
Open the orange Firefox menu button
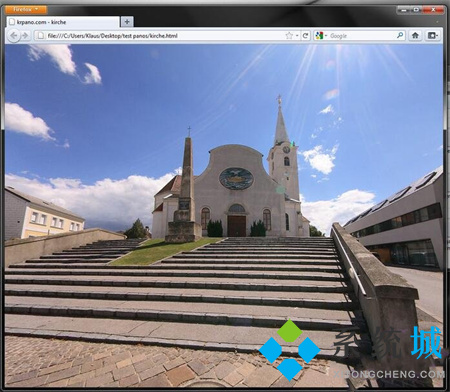(x=26, y=9)
